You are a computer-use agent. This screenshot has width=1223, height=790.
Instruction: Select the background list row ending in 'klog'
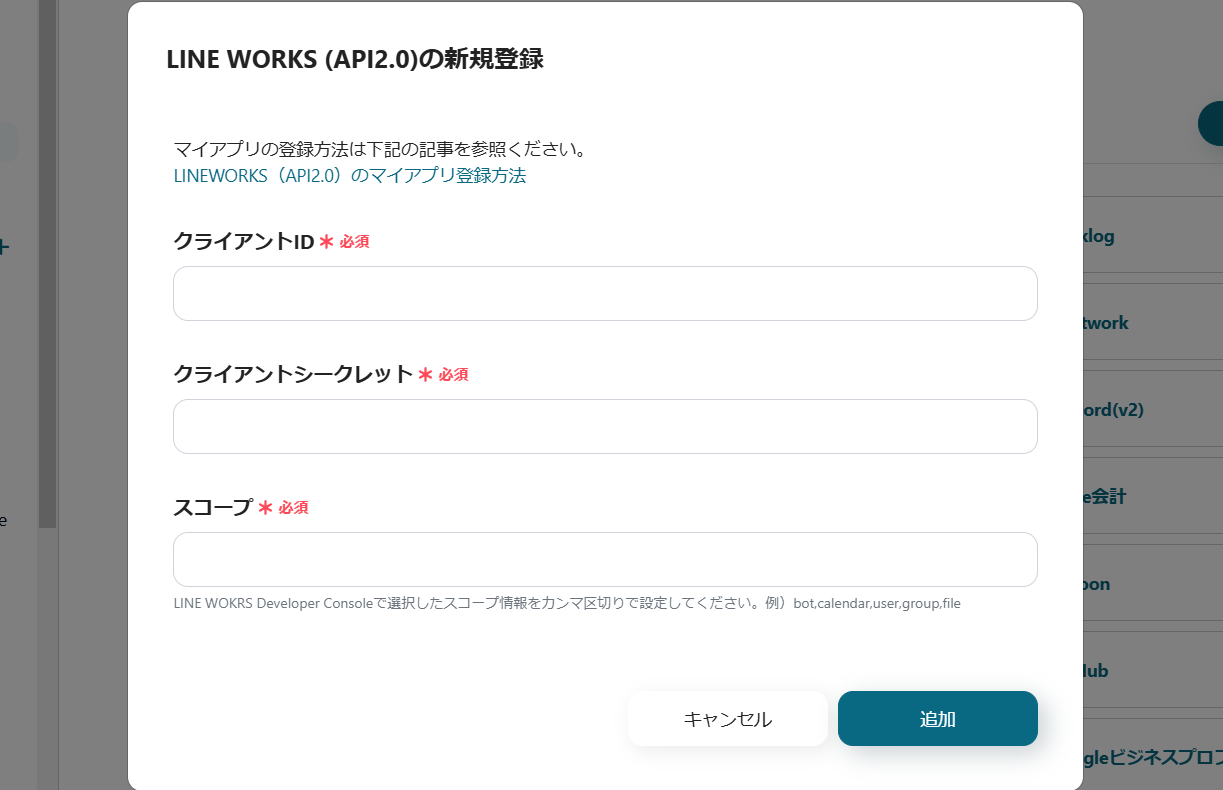tap(1153, 237)
